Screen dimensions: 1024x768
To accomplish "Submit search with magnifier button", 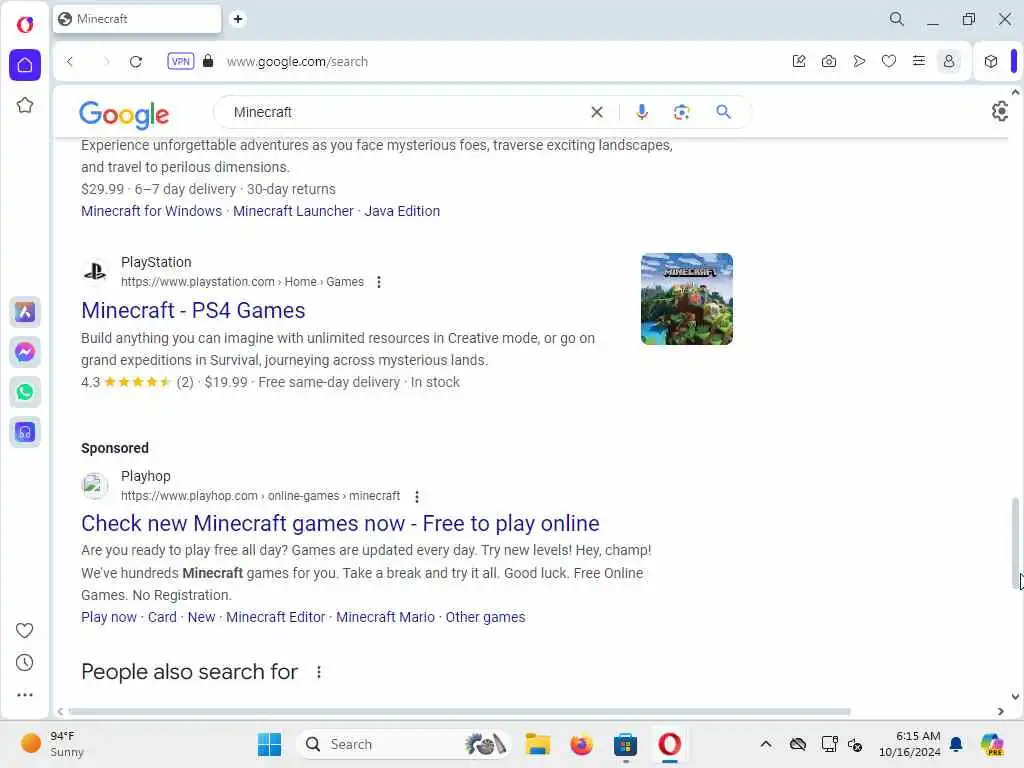I will (x=723, y=112).
